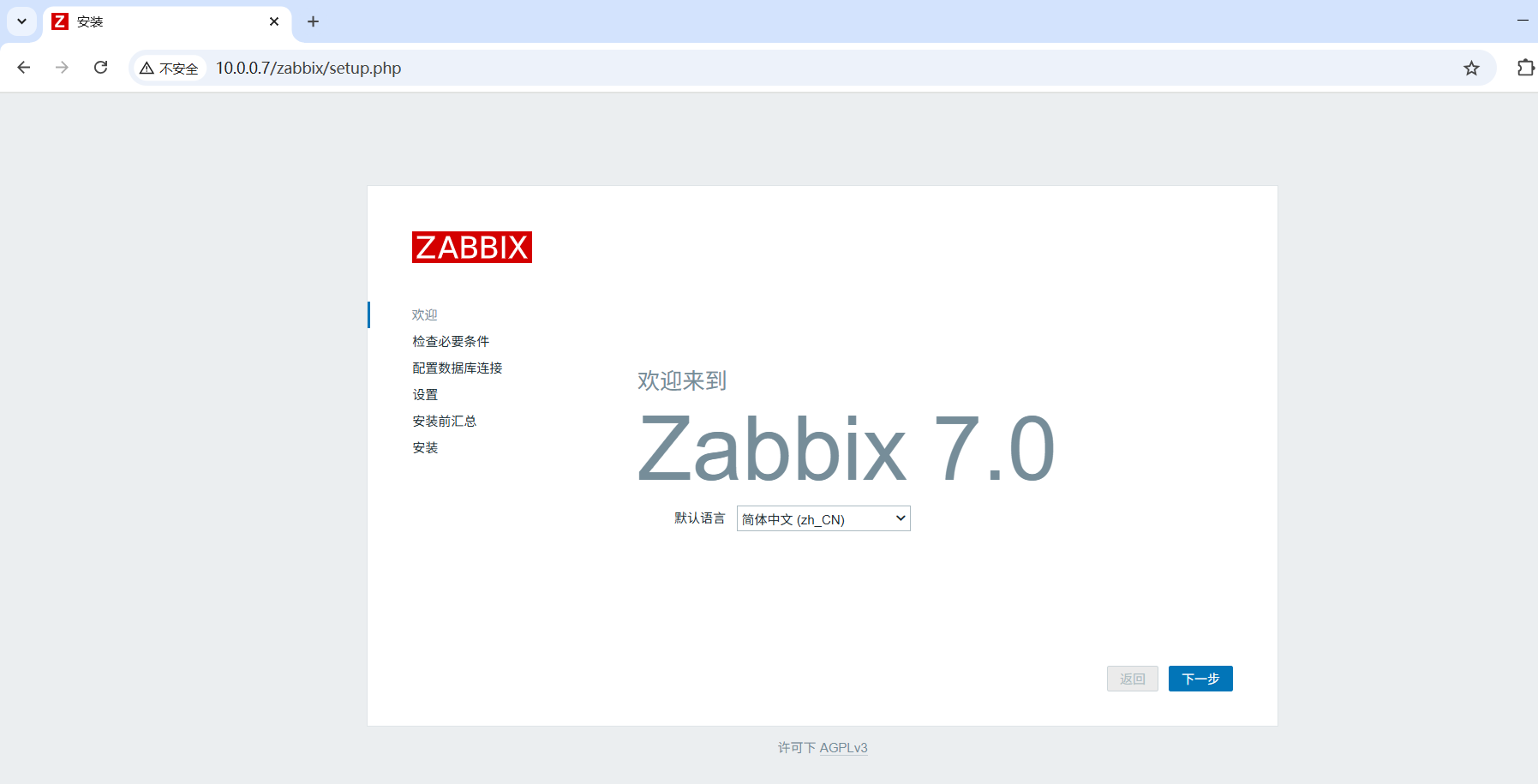Bookmark this page with the star icon
Screen dimensions: 1538x784
[1471, 68]
